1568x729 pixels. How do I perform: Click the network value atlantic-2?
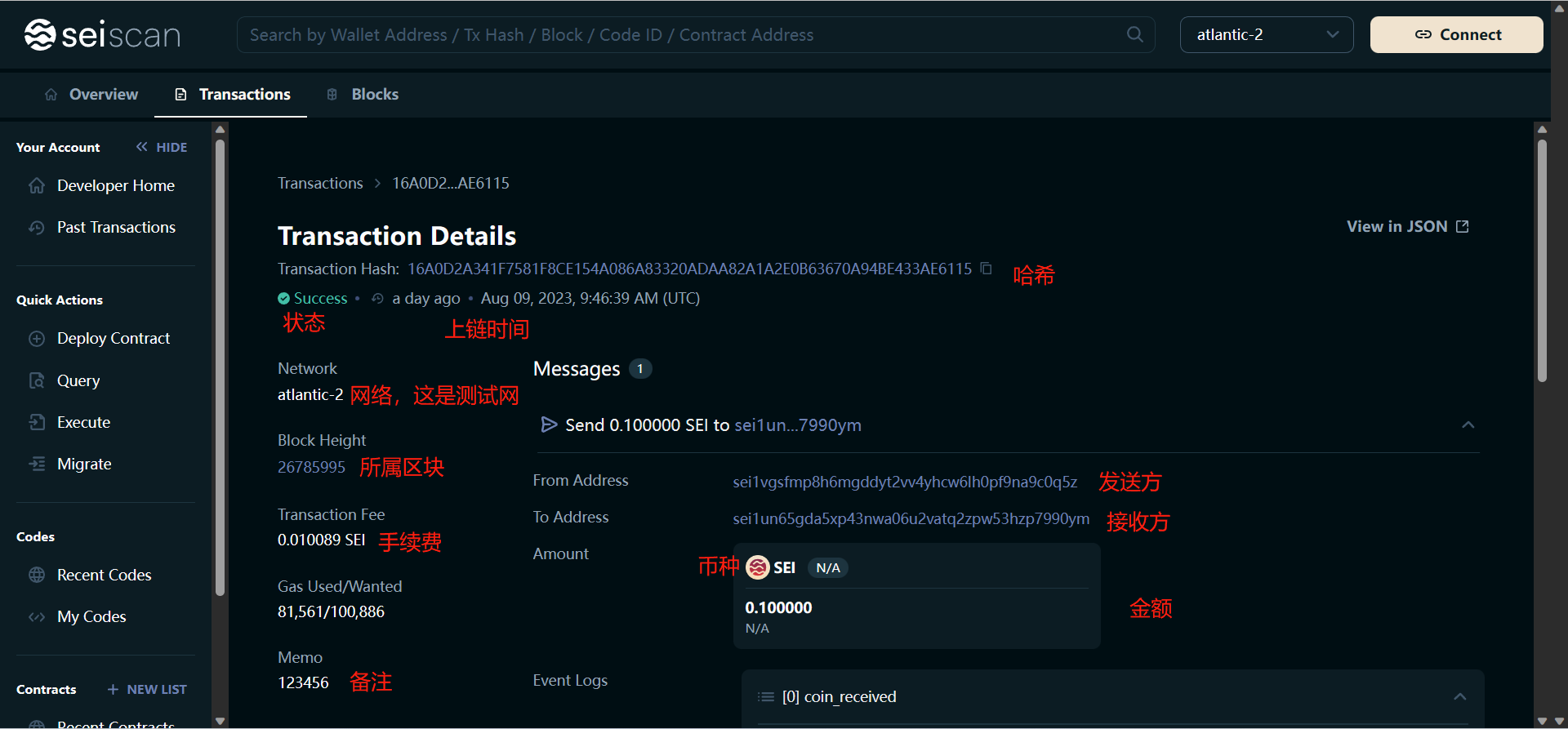pyautogui.click(x=310, y=394)
